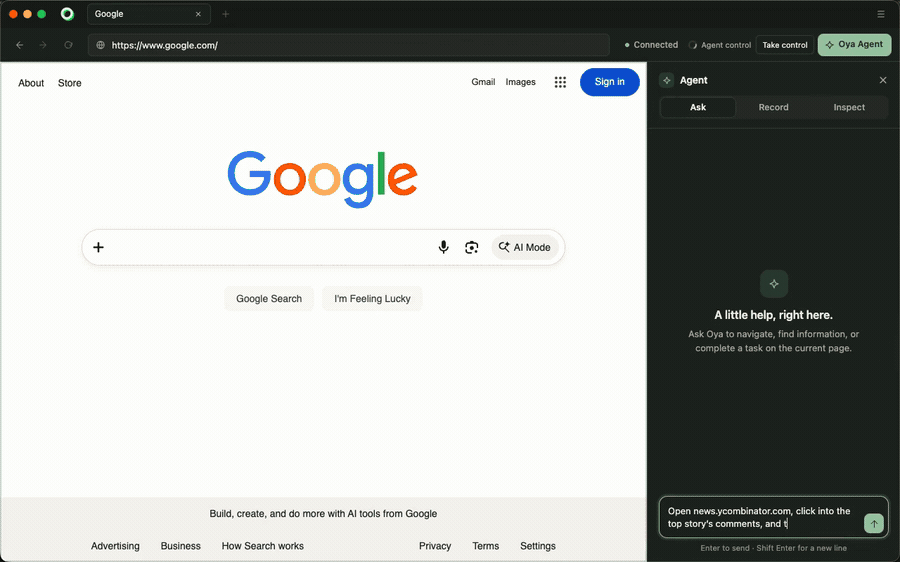
Task: Click the 'Build, create, and do more' link
Action: click(323, 514)
